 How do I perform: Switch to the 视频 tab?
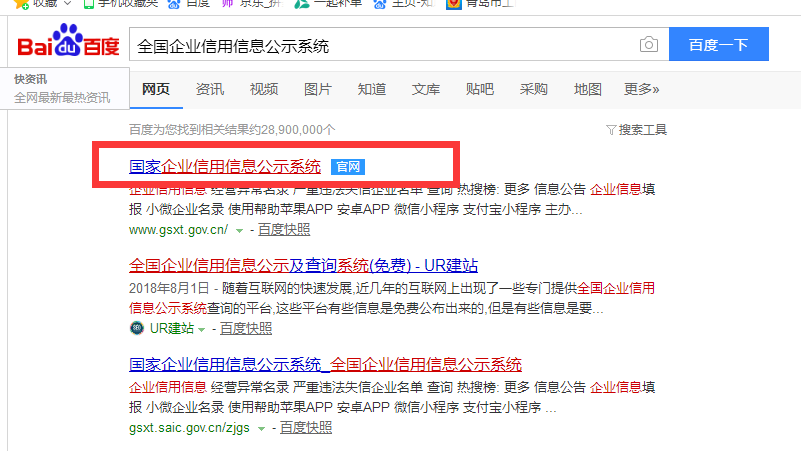264,89
